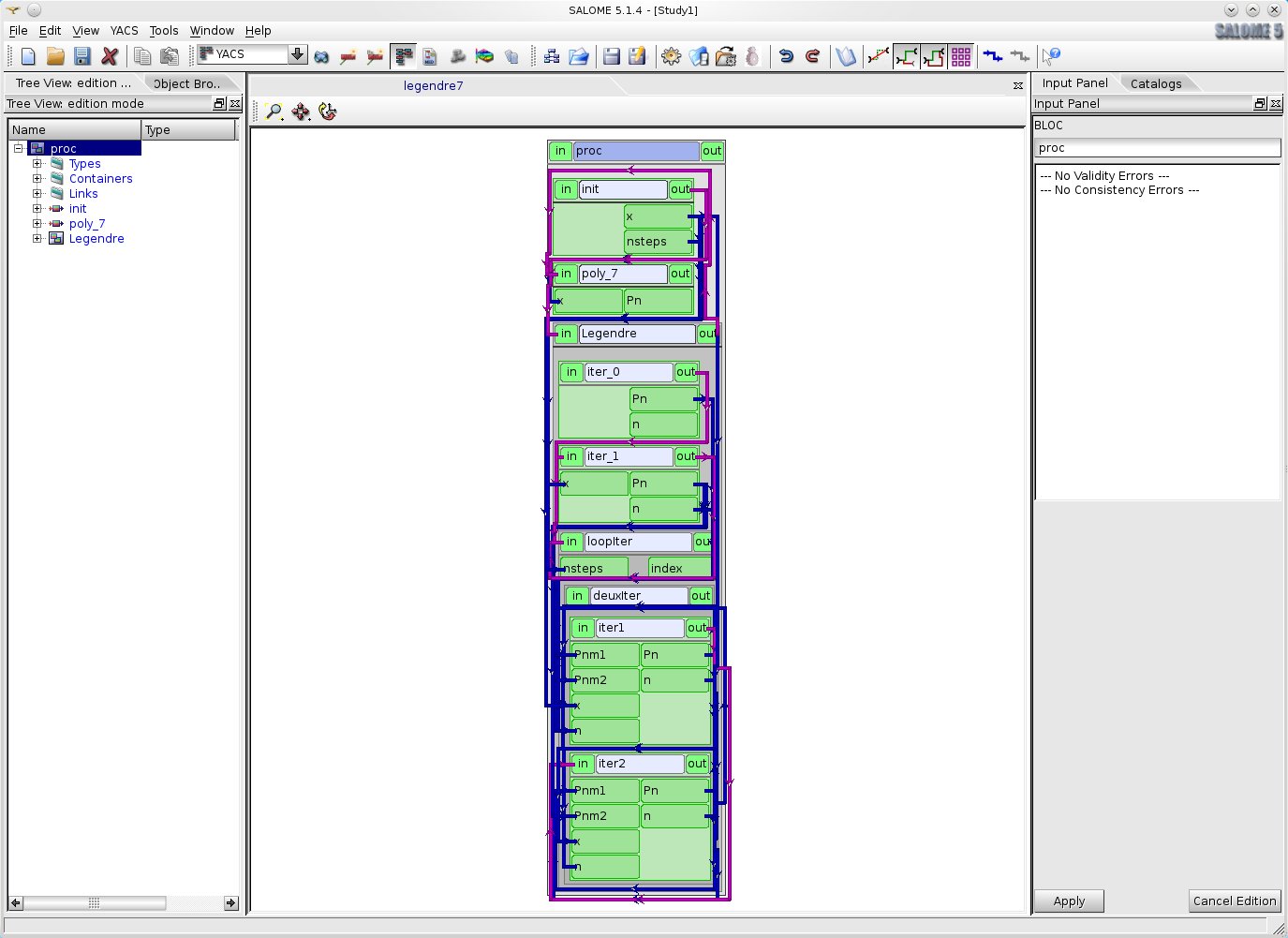The width and height of the screenshot is (1288, 938).
Task: Click the tree scrollbar right arrow
Action: [231, 903]
